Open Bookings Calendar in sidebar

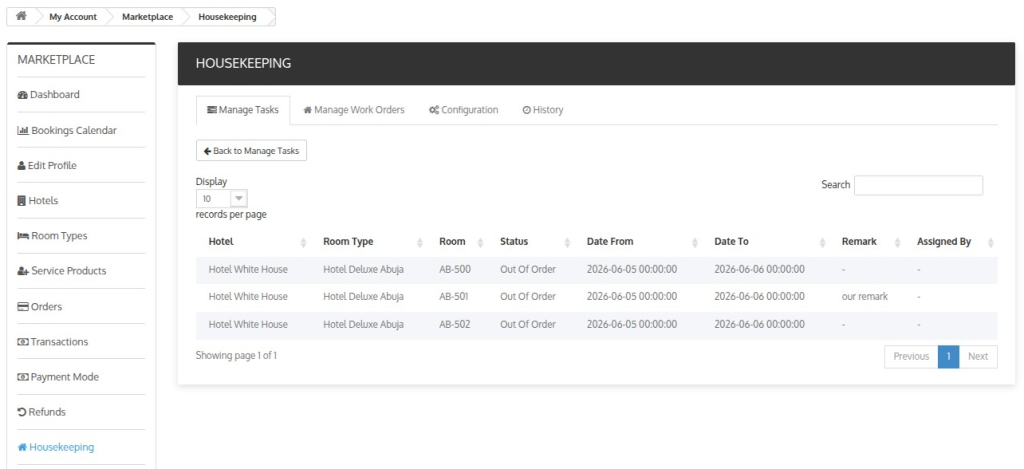(67, 130)
